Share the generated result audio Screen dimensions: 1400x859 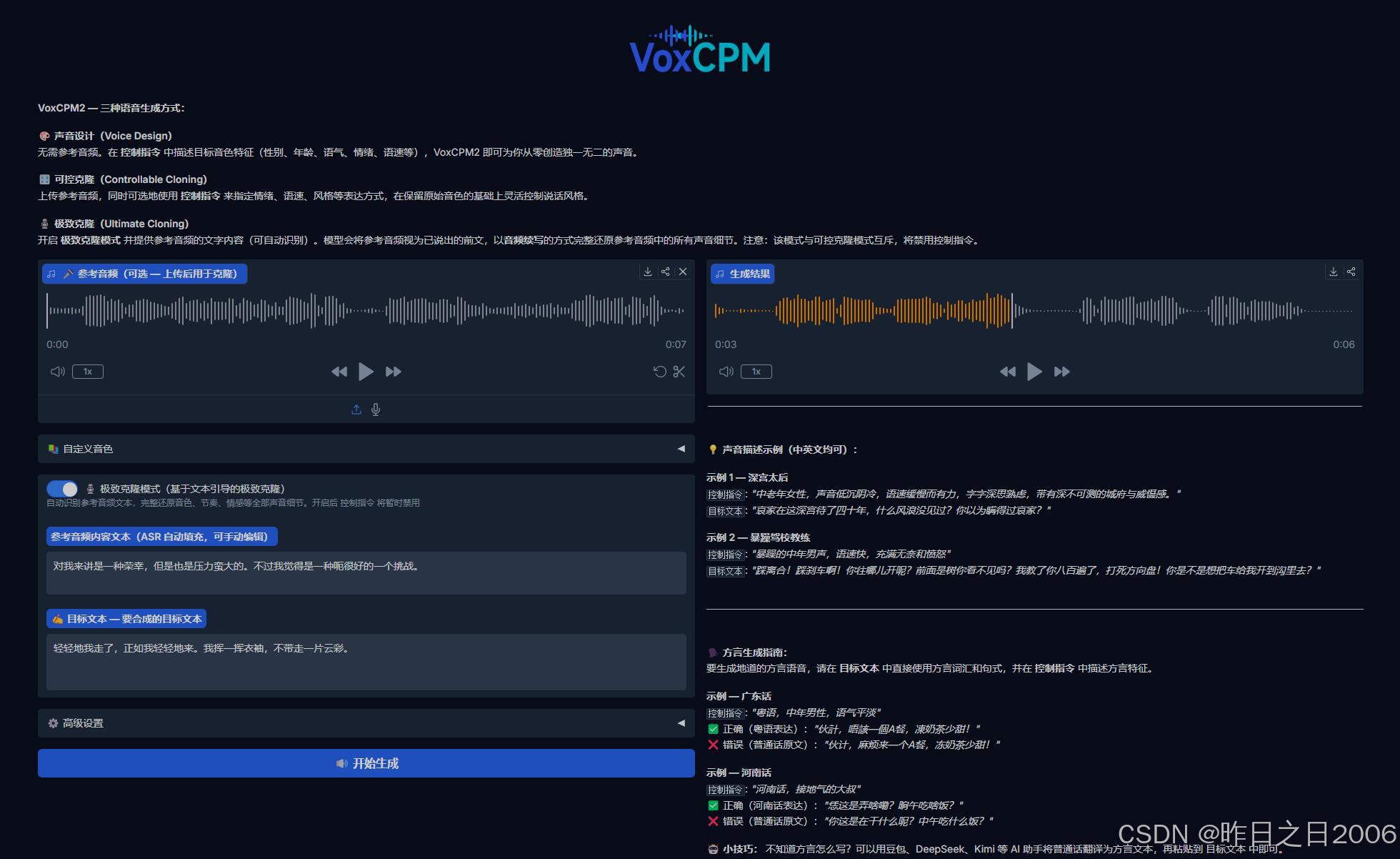[x=1351, y=272]
